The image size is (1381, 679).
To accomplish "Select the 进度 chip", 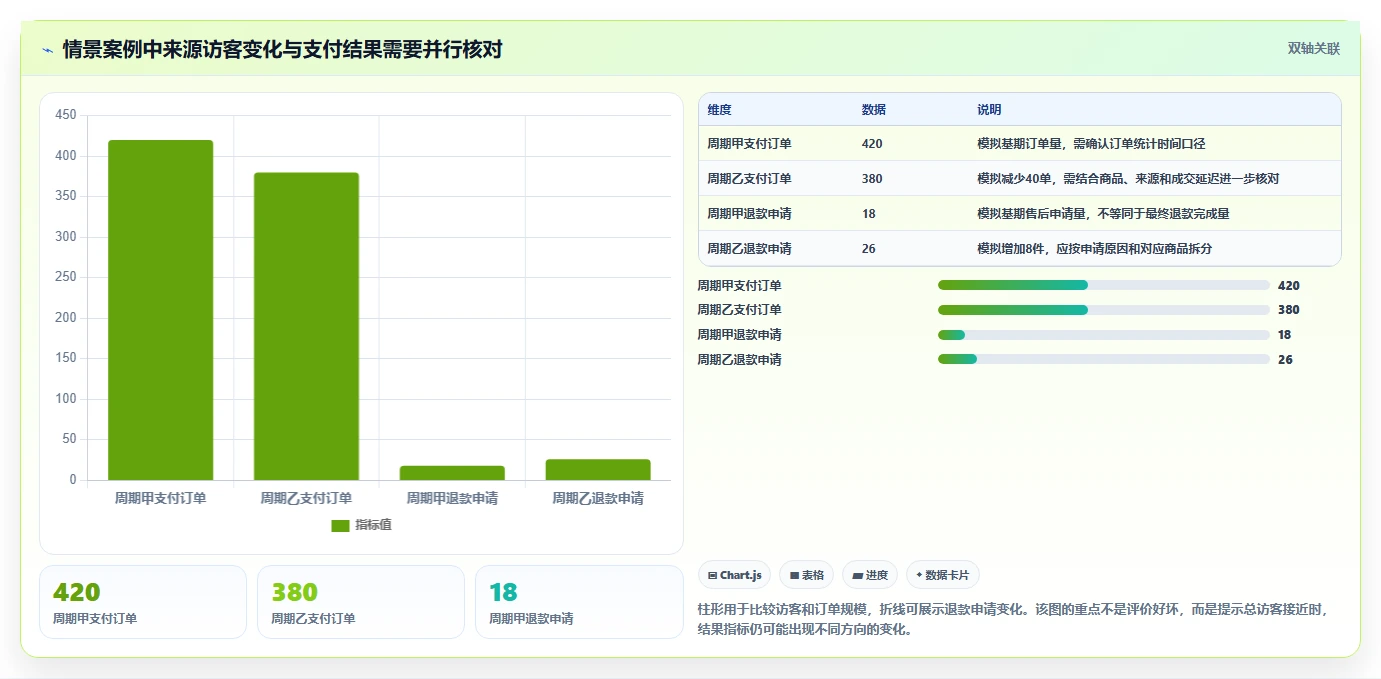I will [870, 575].
